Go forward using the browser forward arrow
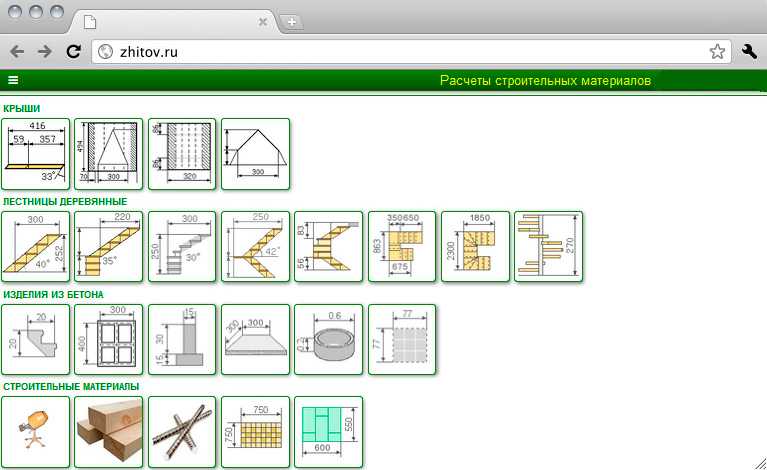 click(x=45, y=51)
